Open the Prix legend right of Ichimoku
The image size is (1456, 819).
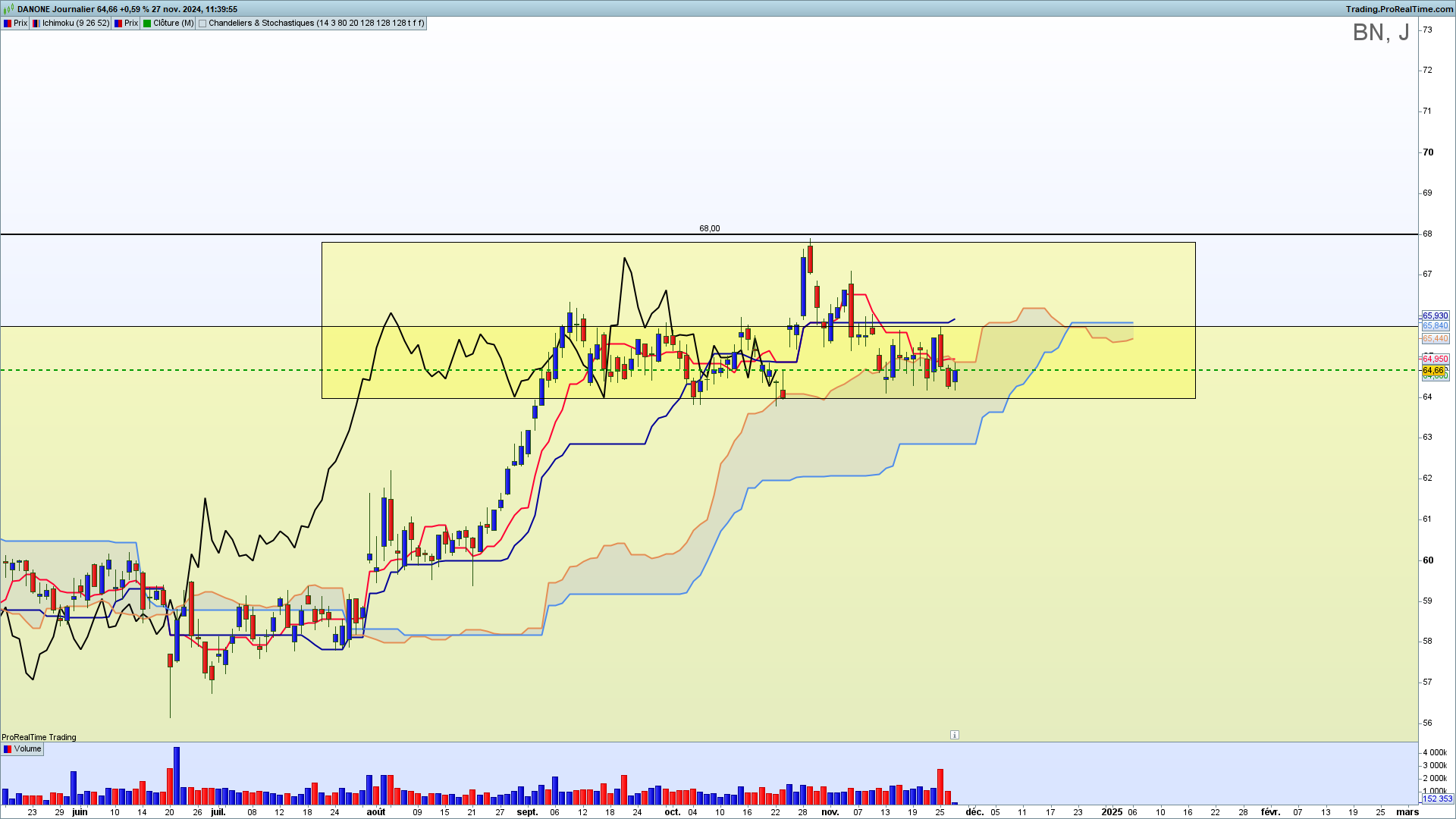[126, 24]
